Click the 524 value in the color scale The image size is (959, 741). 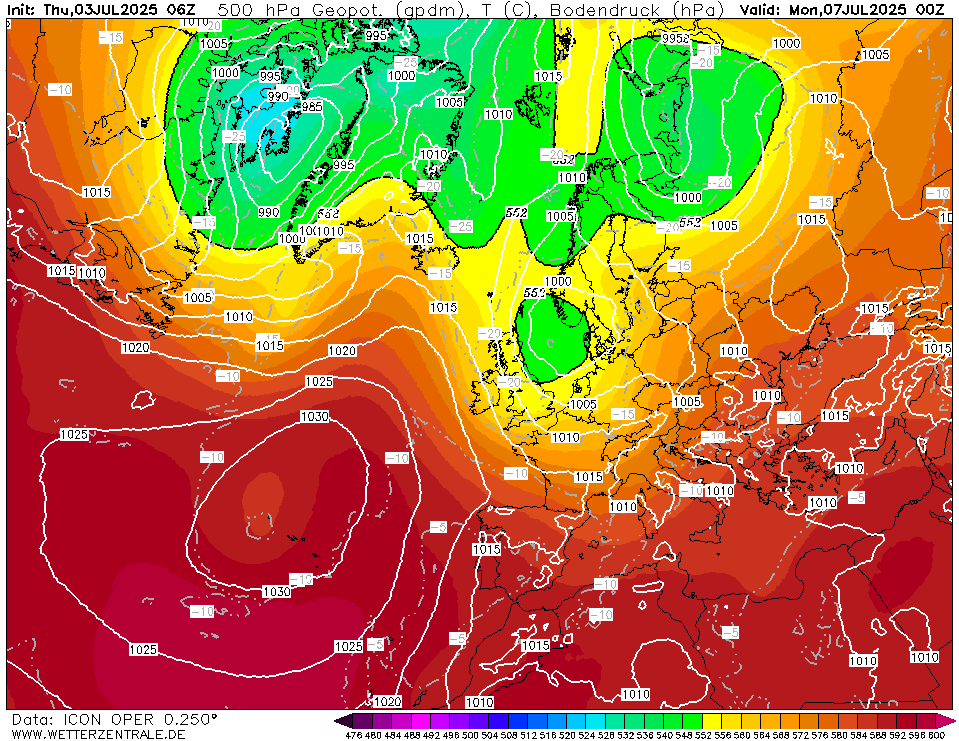click(x=587, y=735)
